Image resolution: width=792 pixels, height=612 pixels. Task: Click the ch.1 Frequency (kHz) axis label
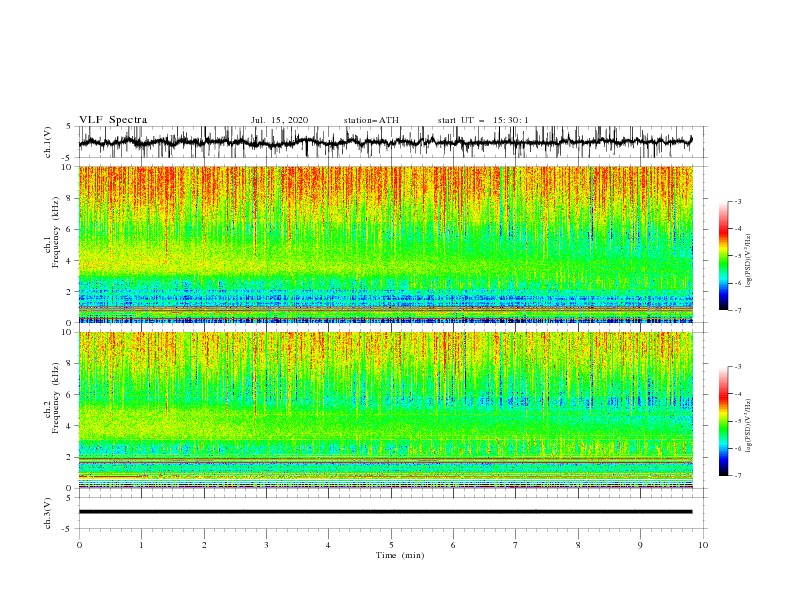(53, 244)
